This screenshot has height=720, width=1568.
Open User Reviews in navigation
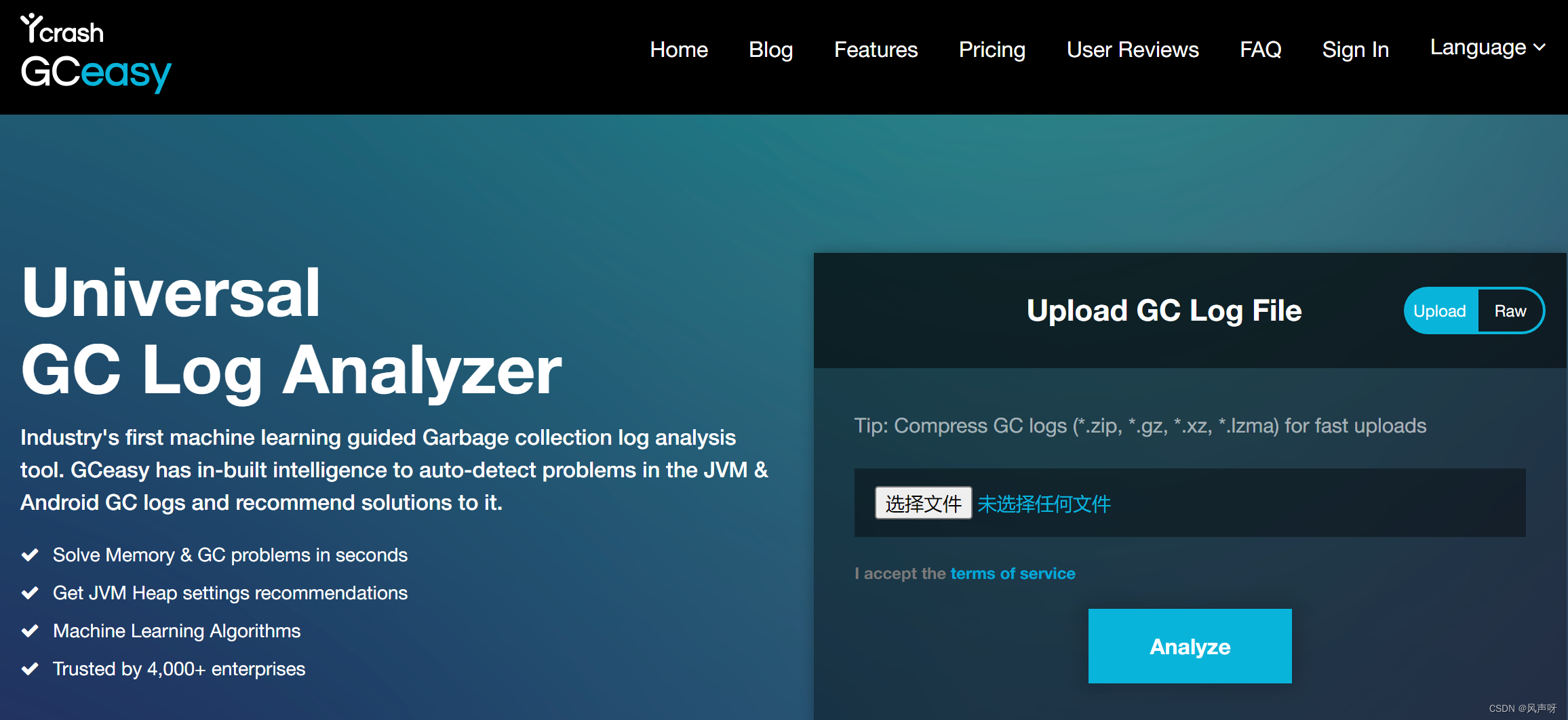(x=1133, y=49)
